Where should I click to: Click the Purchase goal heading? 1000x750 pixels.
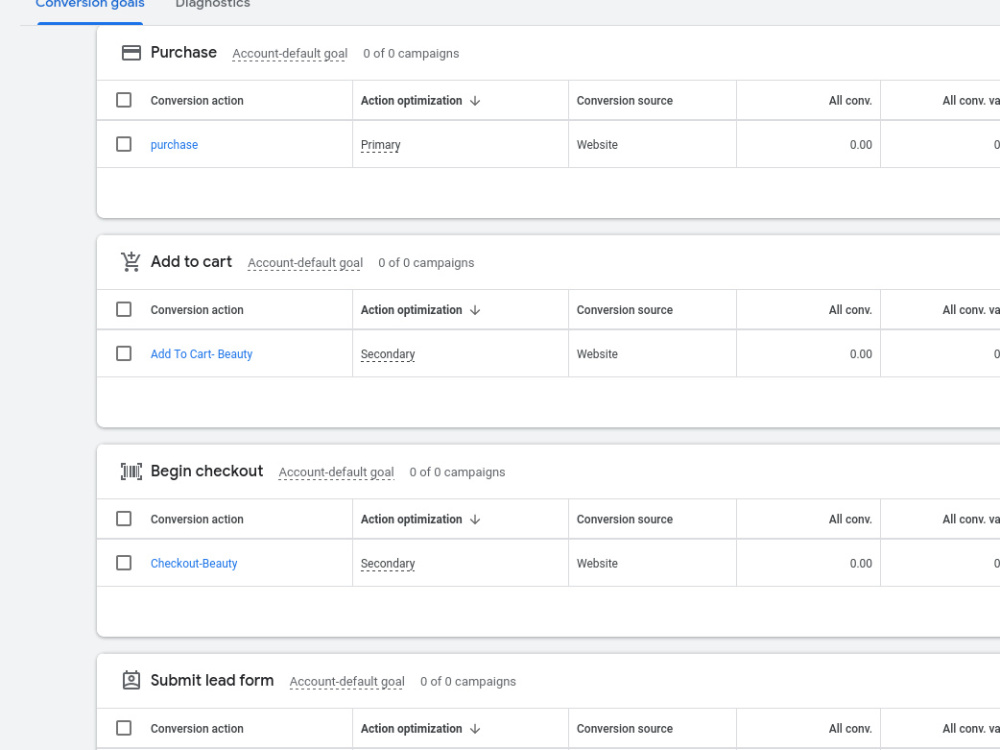pos(184,52)
